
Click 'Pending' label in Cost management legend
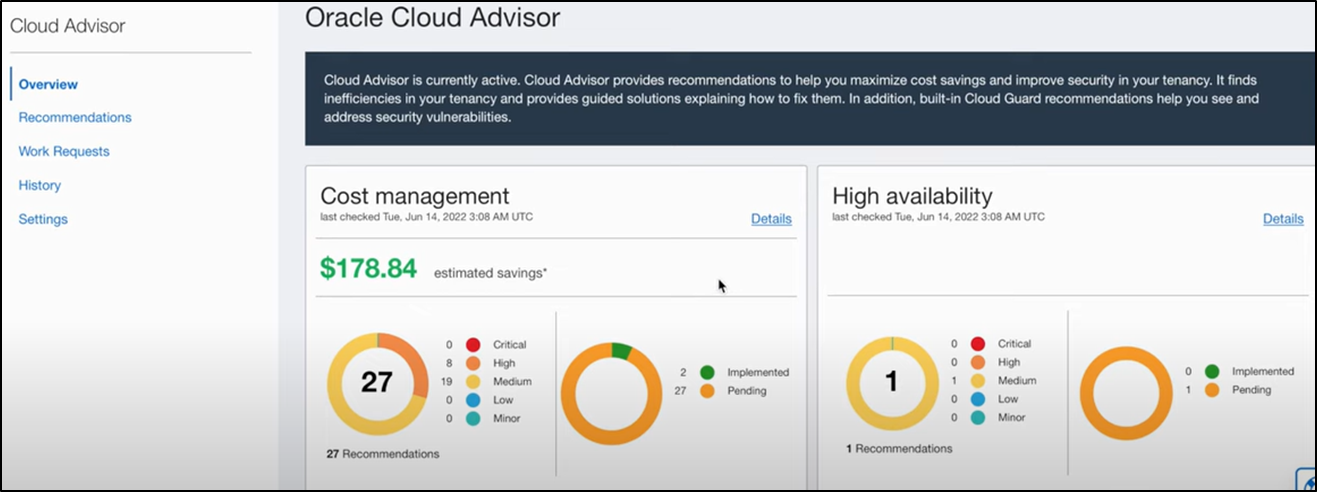747,391
